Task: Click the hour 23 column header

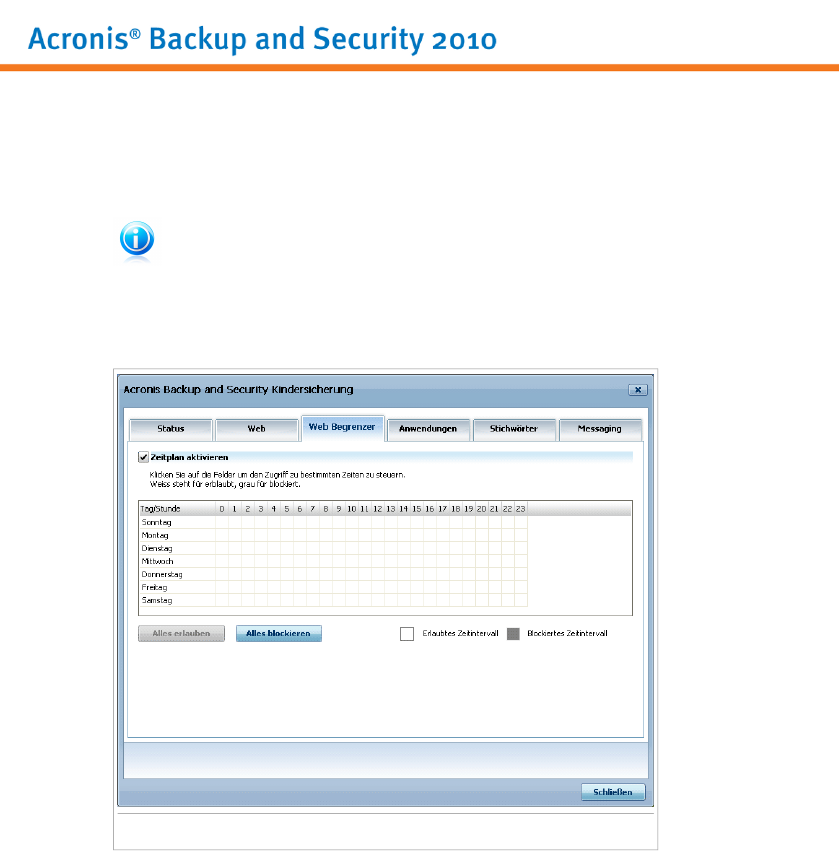Action: (520, 509)
